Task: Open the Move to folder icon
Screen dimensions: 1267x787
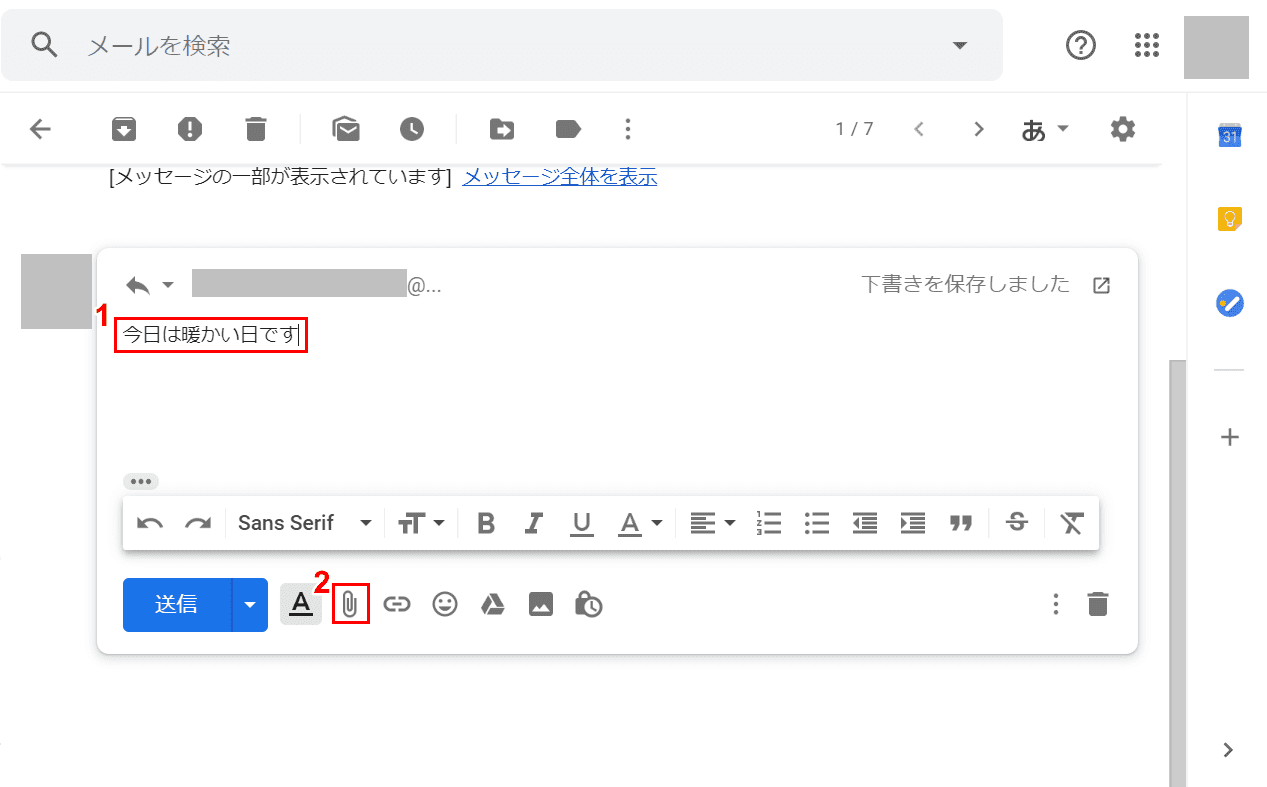Action: (502, 129)
